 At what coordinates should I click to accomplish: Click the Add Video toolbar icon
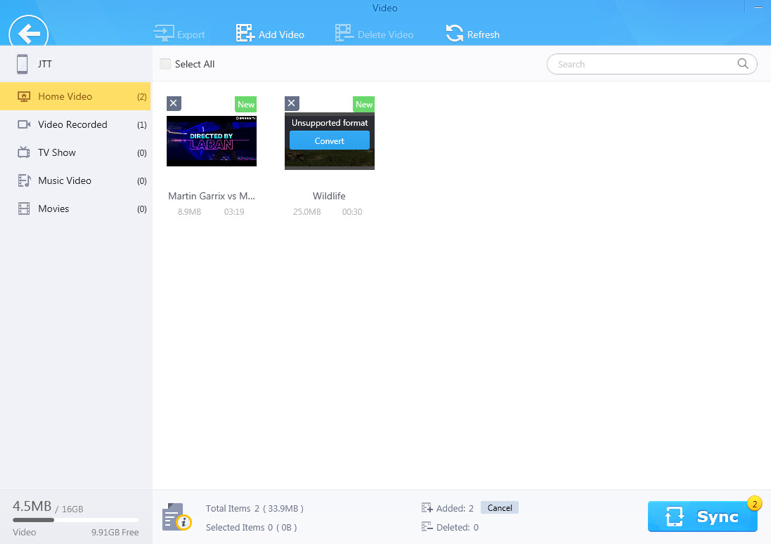pos(244,33)
